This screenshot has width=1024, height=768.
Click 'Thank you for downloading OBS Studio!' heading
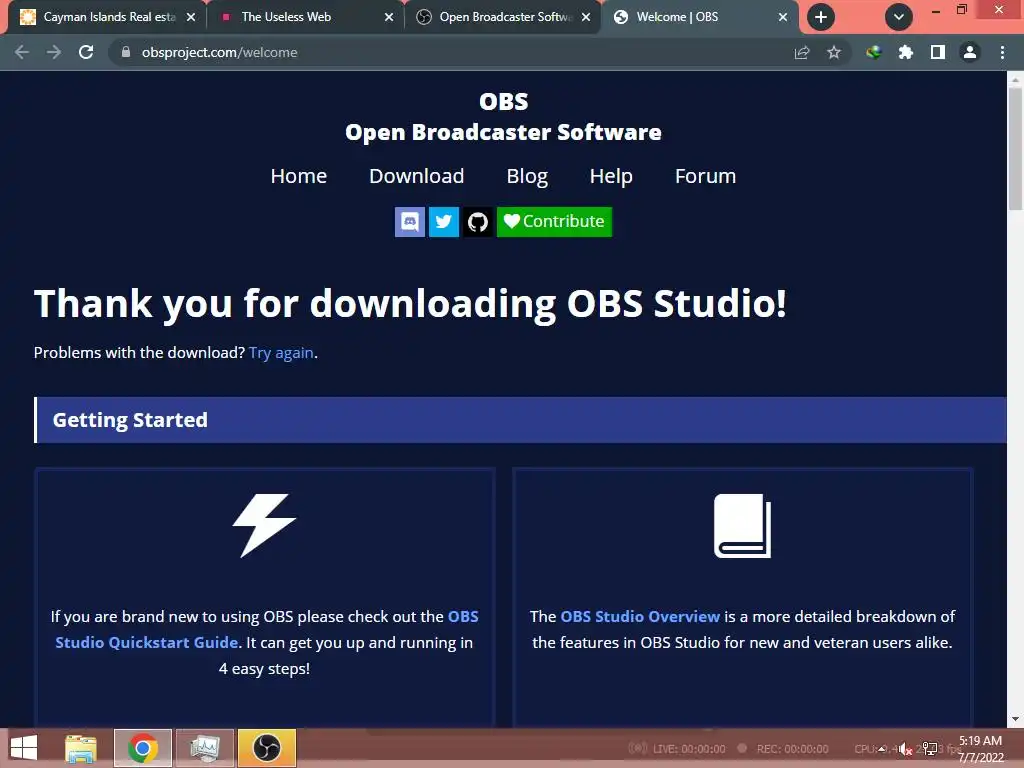[x=410, y=304]
